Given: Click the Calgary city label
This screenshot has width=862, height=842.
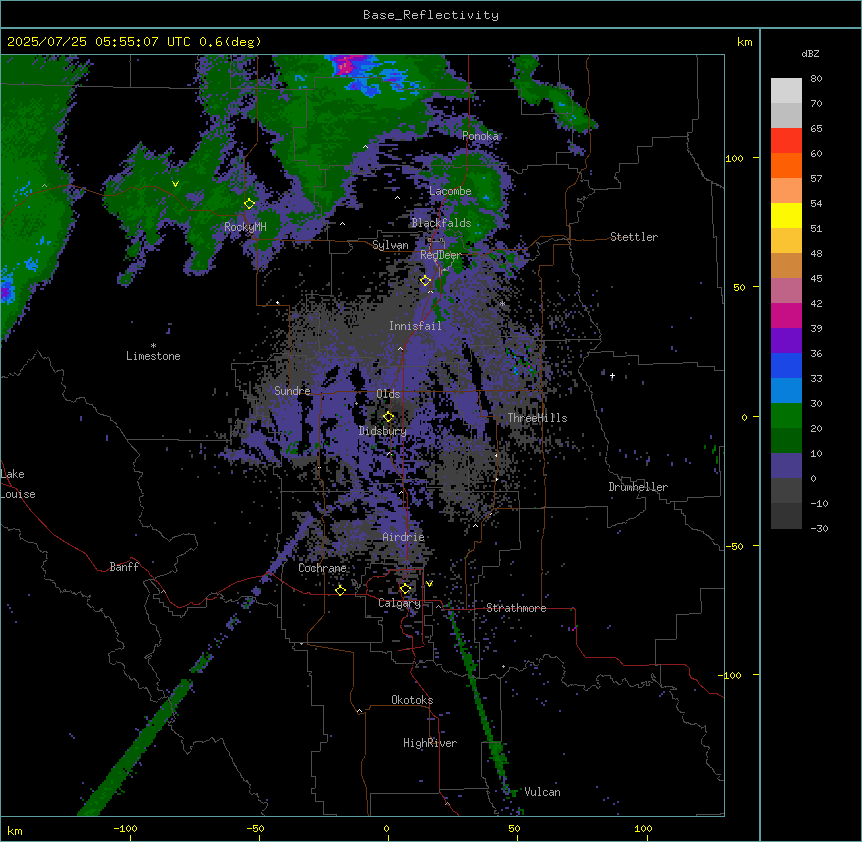Looking at the screenshot, I should click(399, 603).
